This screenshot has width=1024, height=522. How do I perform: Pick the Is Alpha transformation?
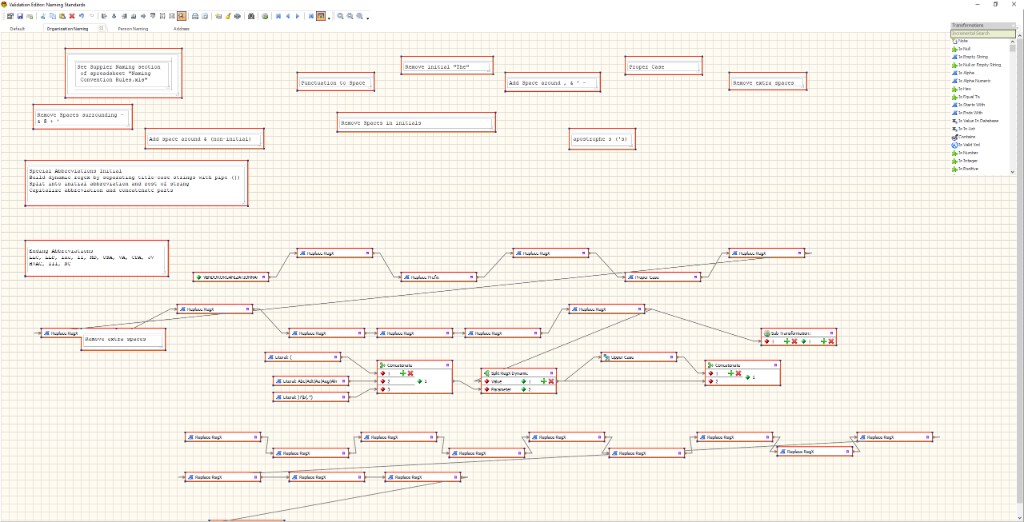click(965, 73)
